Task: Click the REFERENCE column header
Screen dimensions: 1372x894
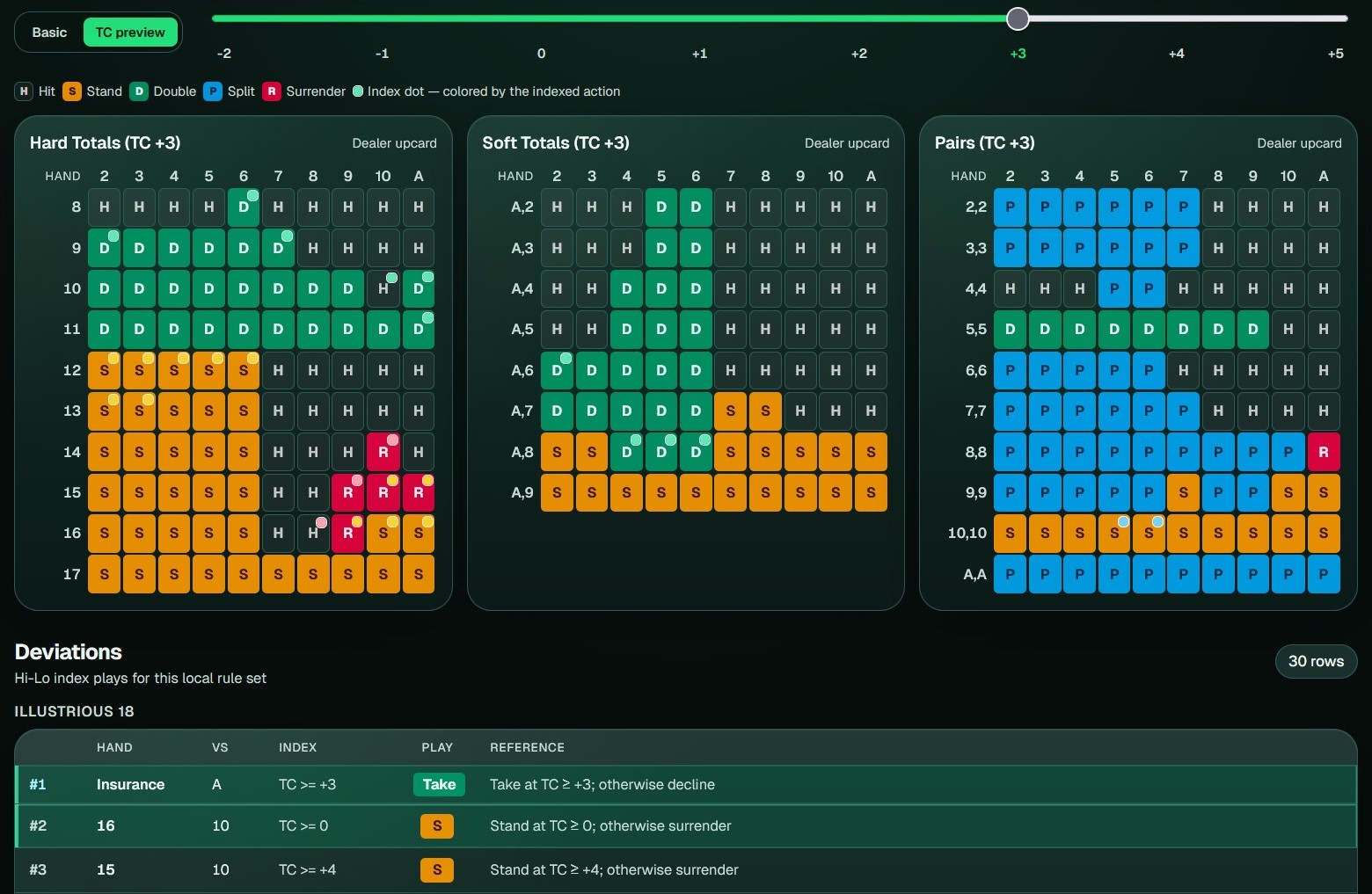Action: [527, 747]
